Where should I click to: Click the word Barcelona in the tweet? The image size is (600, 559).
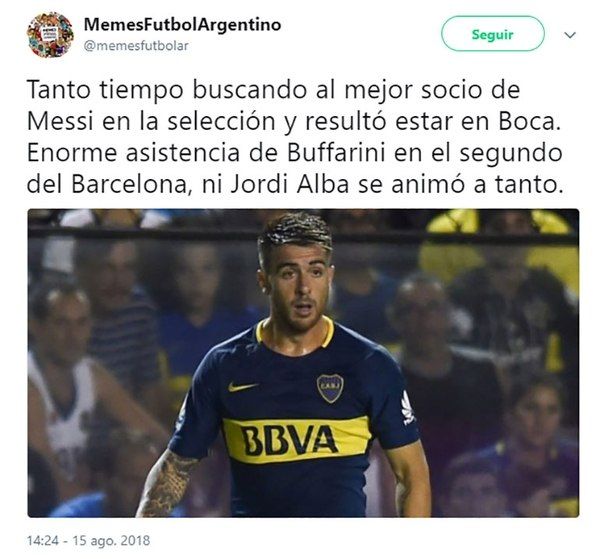pyautogui.click(x=129, y=185)
